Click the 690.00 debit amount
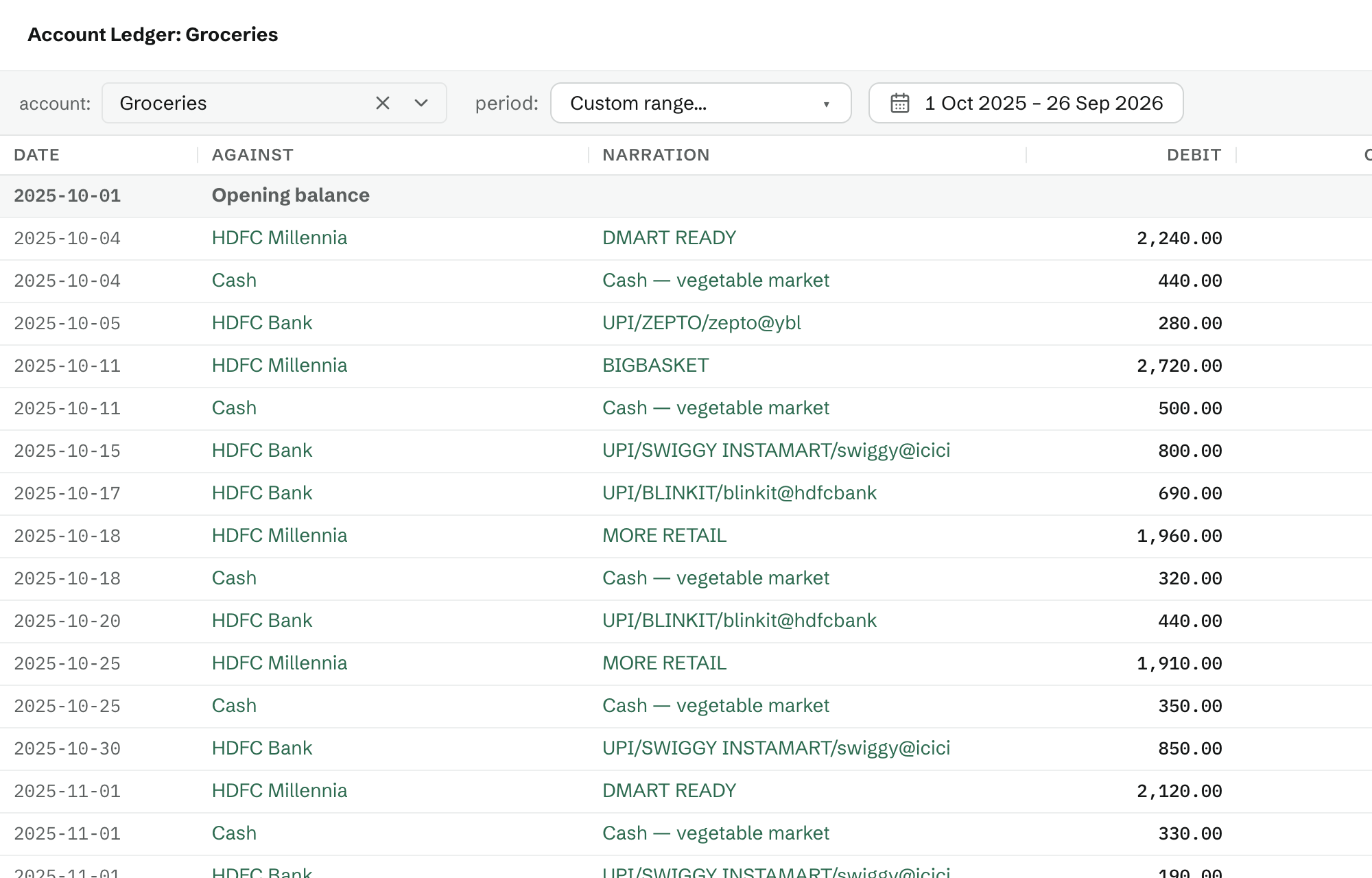 (1190, 494)
